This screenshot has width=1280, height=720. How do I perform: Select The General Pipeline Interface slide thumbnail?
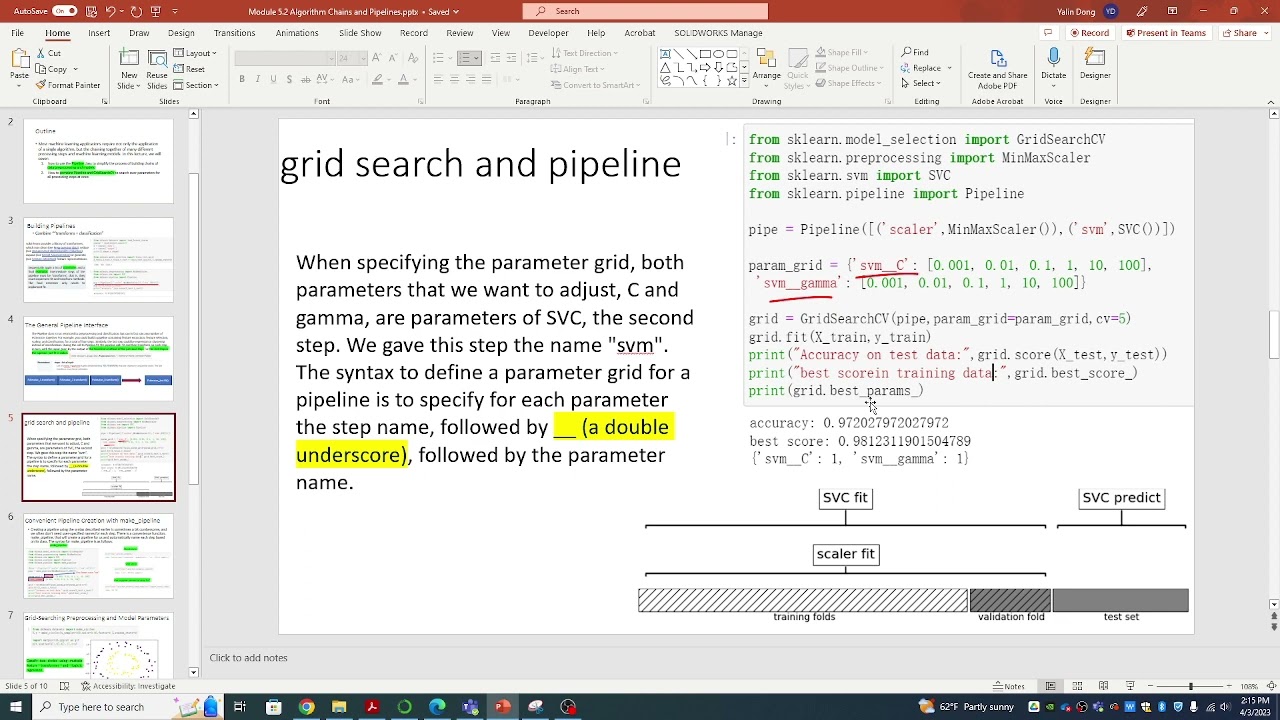[x=99, y=358]
